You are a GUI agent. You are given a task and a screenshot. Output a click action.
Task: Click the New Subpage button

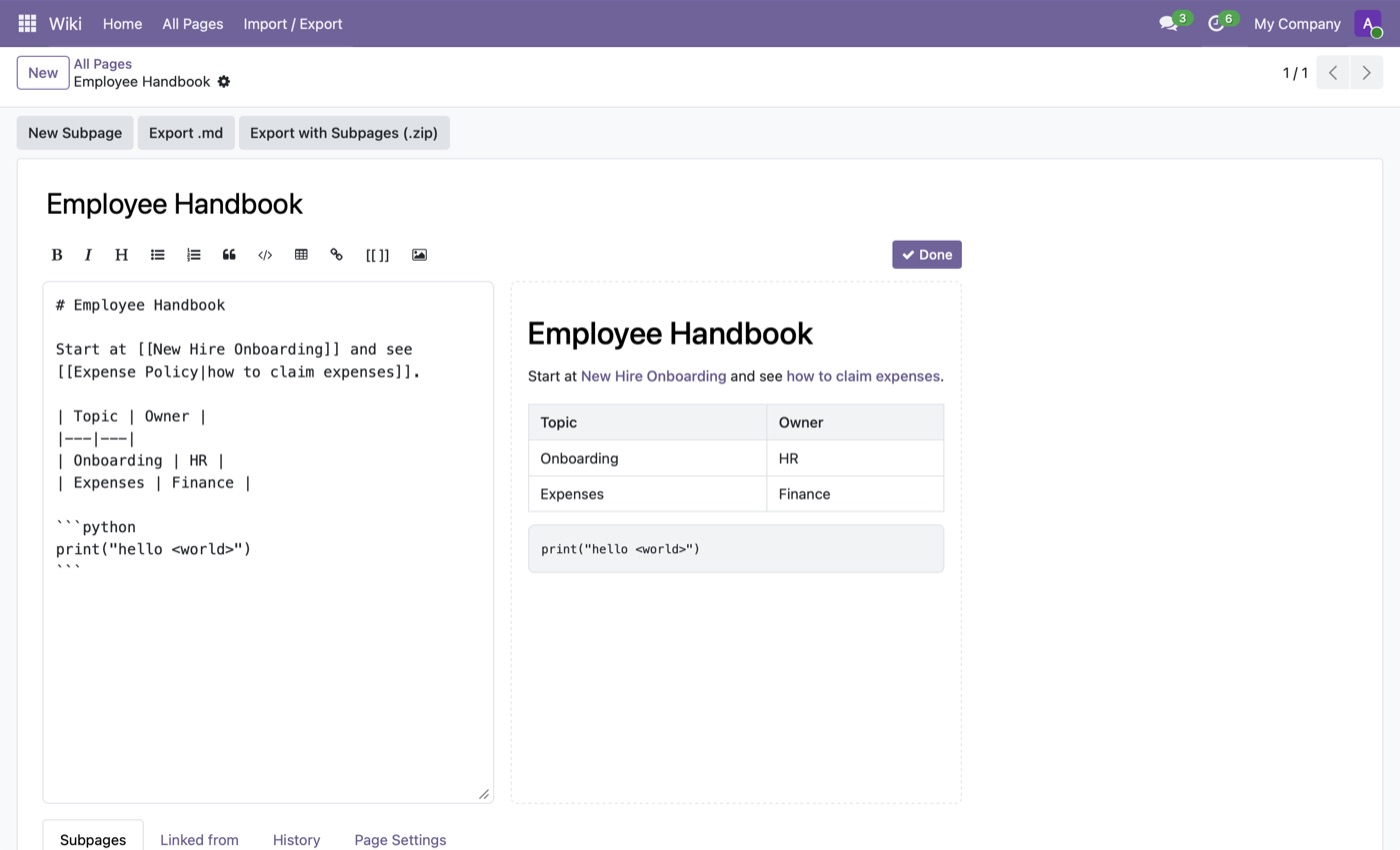pos(75,133)
